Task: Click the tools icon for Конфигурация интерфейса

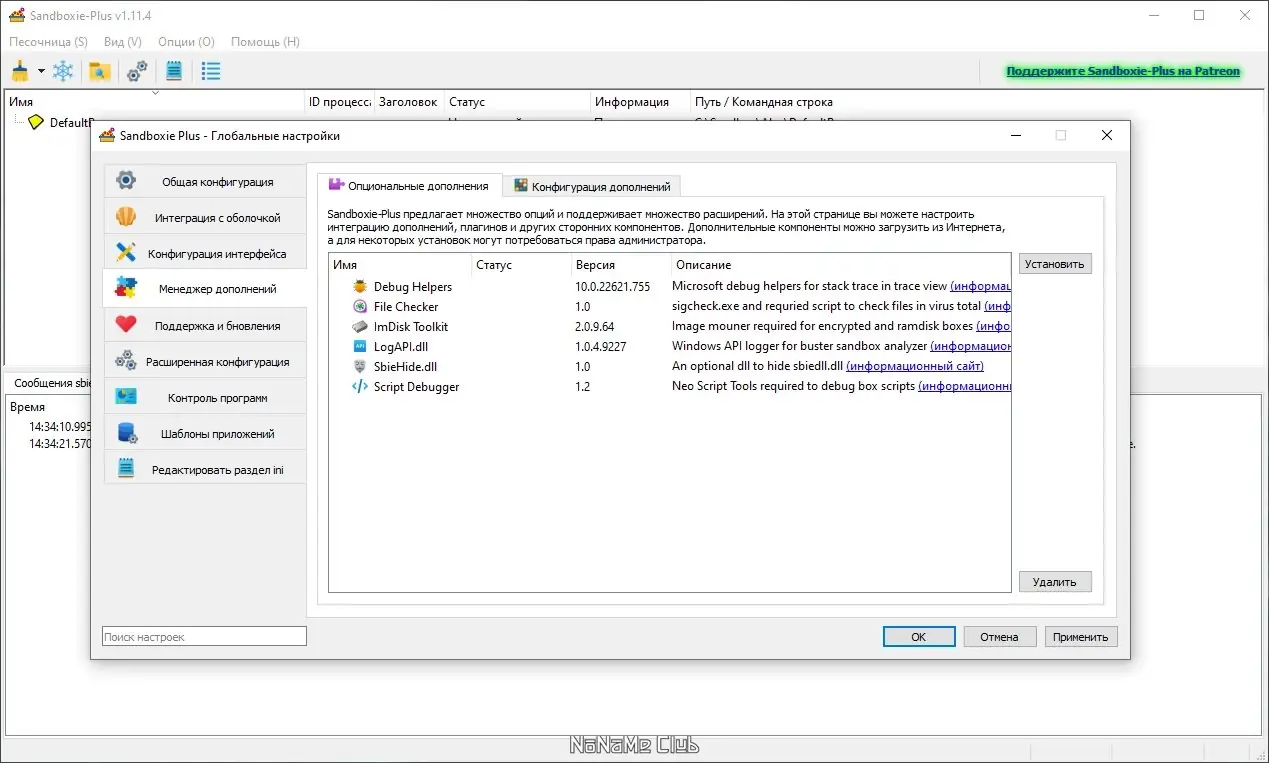Action: point(126,253)
